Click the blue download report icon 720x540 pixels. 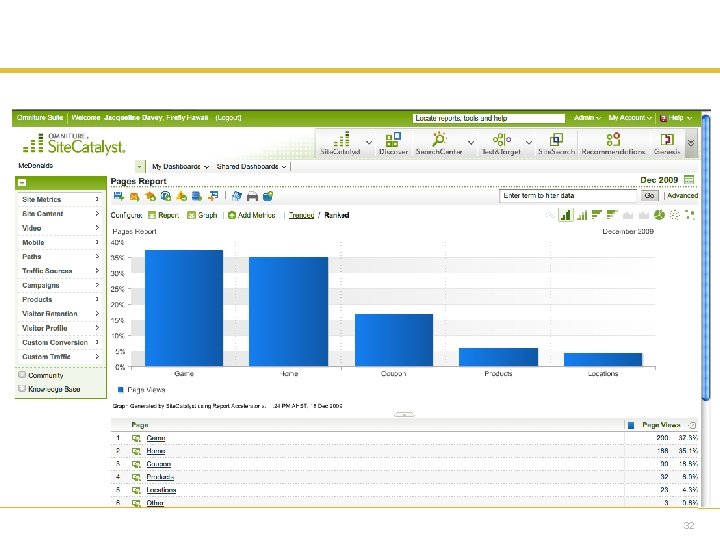[197, 196]
